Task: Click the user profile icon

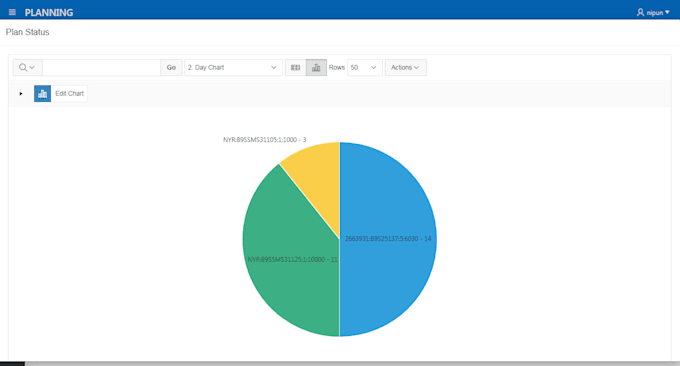Action: pyautogui.click(x=640, y=13)
